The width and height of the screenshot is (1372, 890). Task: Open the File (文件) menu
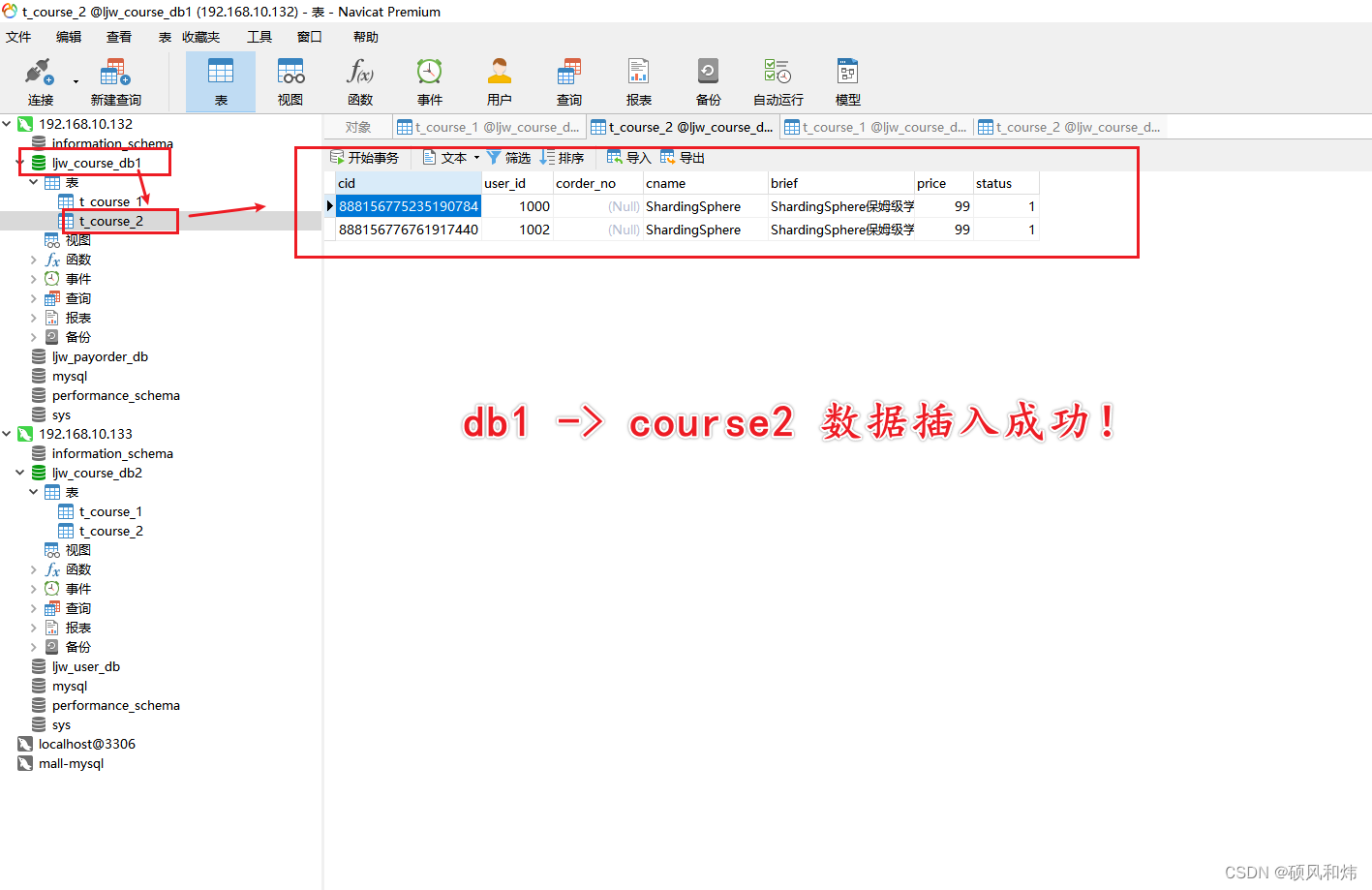(x=18, y=37)
